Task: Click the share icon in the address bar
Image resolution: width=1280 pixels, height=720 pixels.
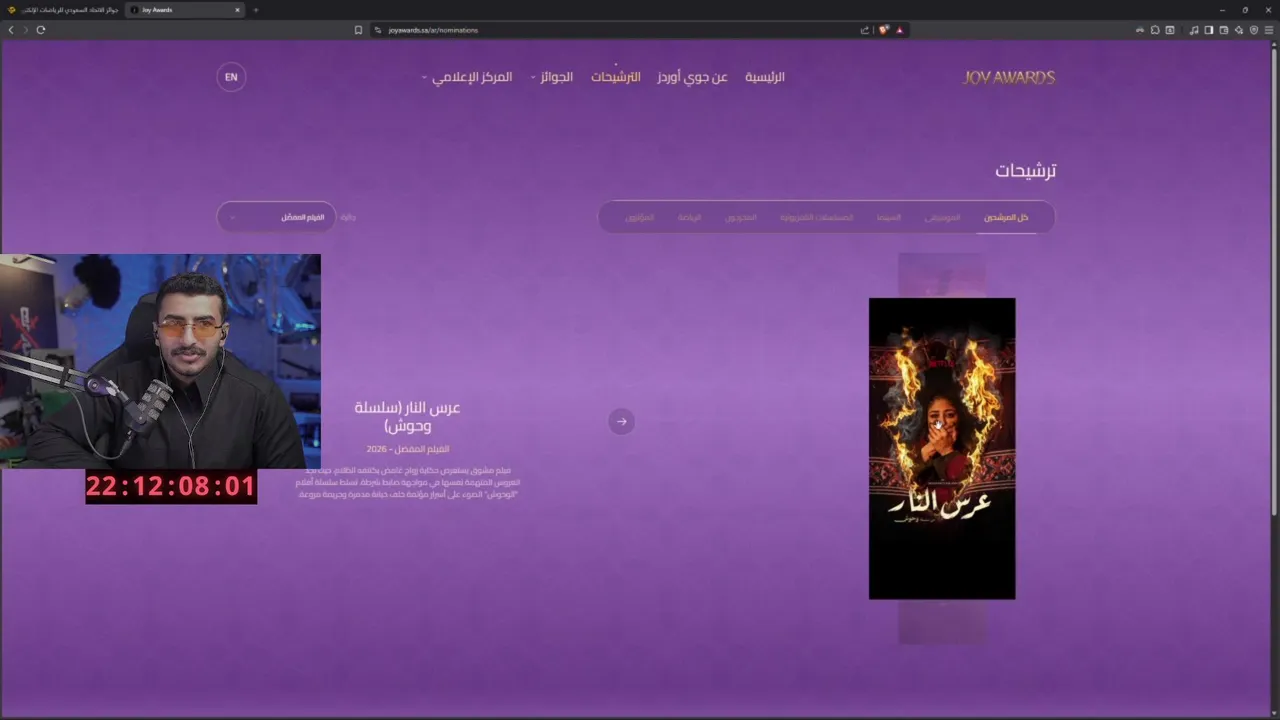Action: (865, 30)
